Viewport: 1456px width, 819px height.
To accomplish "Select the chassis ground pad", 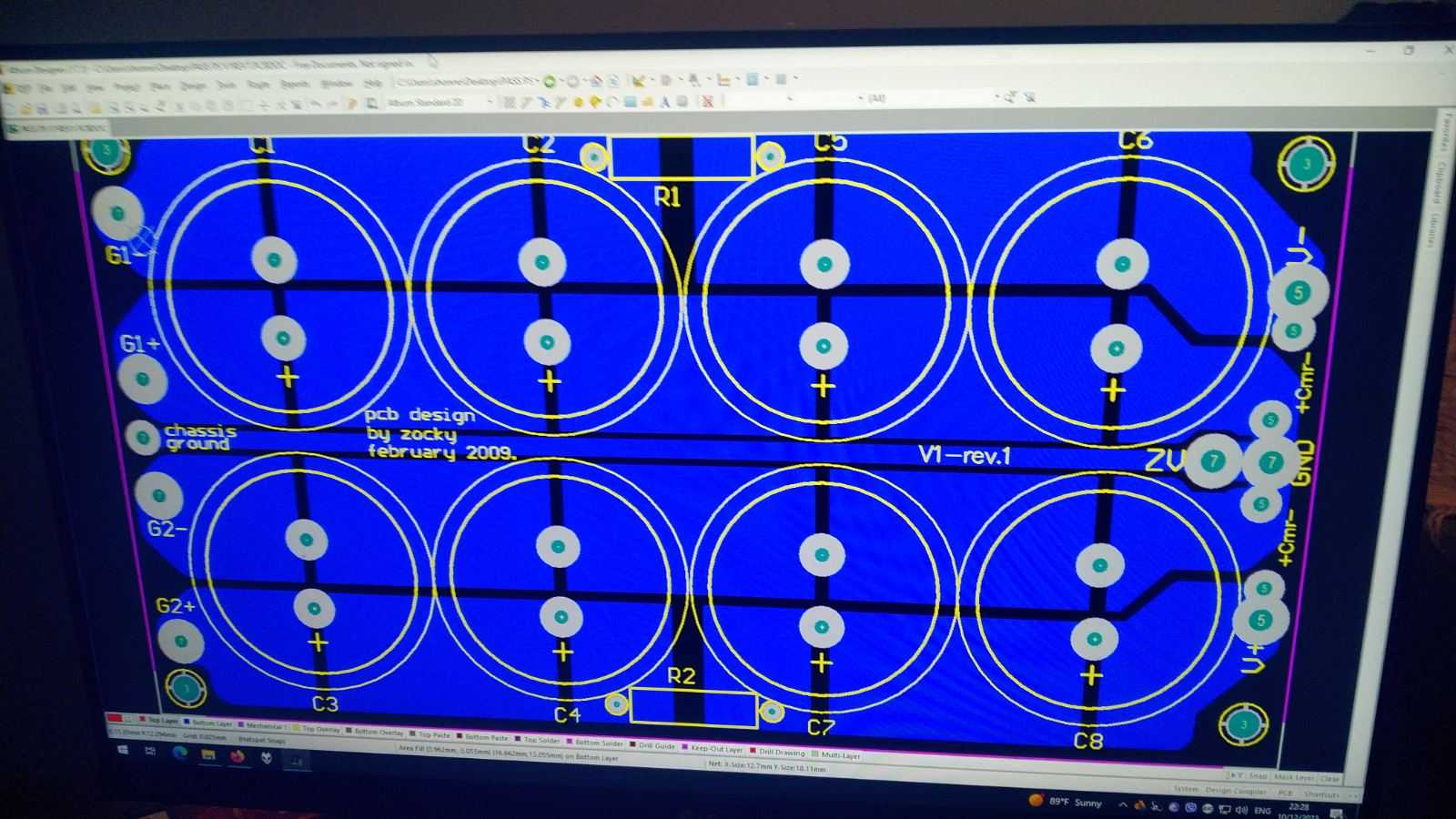I will 141,438.
